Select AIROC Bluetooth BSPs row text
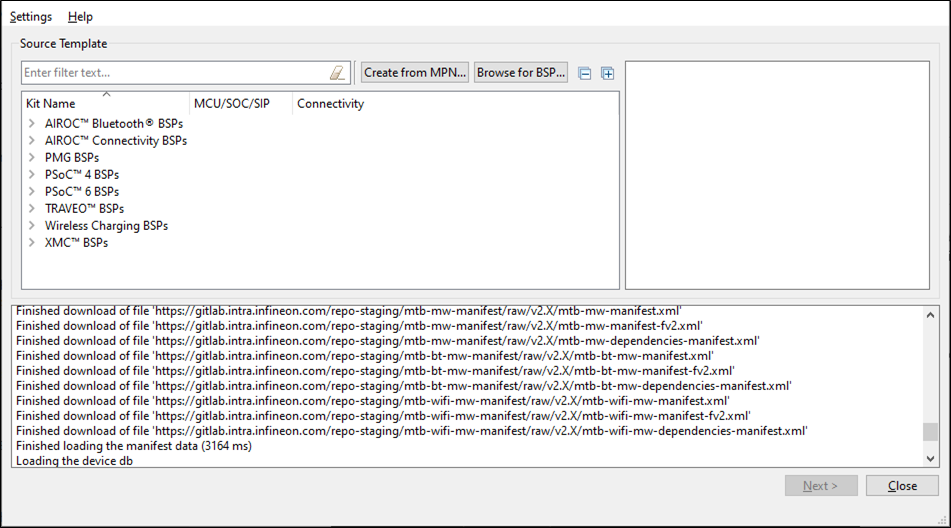 coord(114,123)
